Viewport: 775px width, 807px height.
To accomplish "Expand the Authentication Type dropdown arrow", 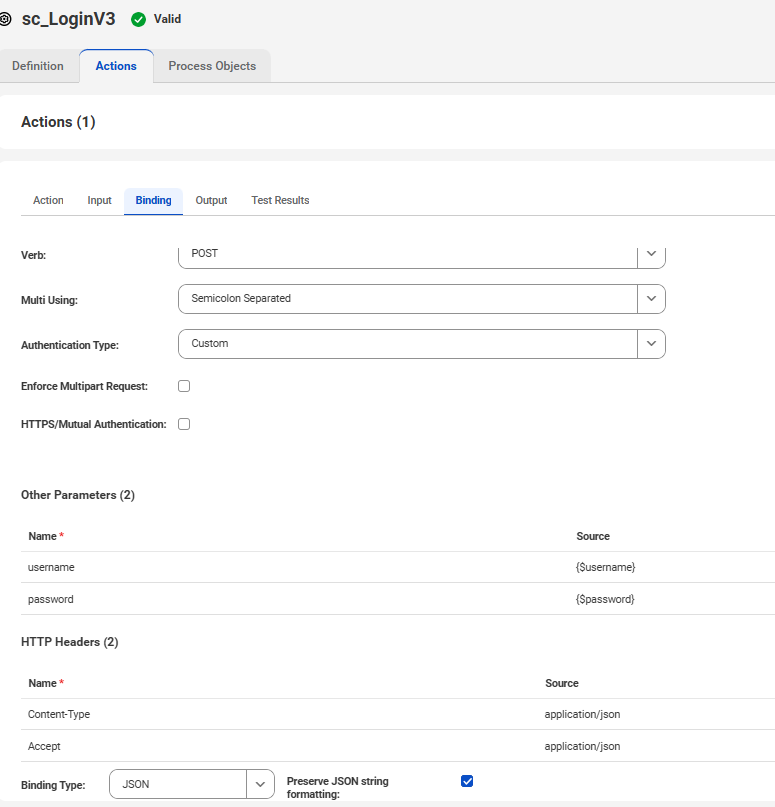I will tap(651, 344).
